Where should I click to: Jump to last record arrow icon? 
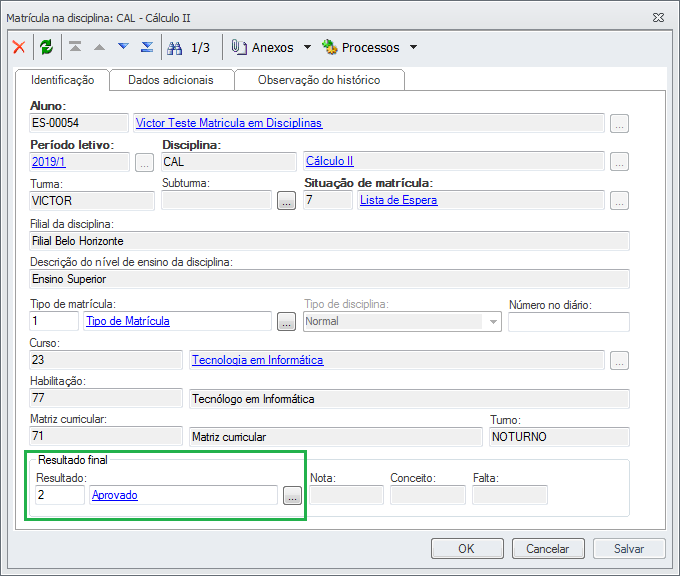click(x=147, y=46)
